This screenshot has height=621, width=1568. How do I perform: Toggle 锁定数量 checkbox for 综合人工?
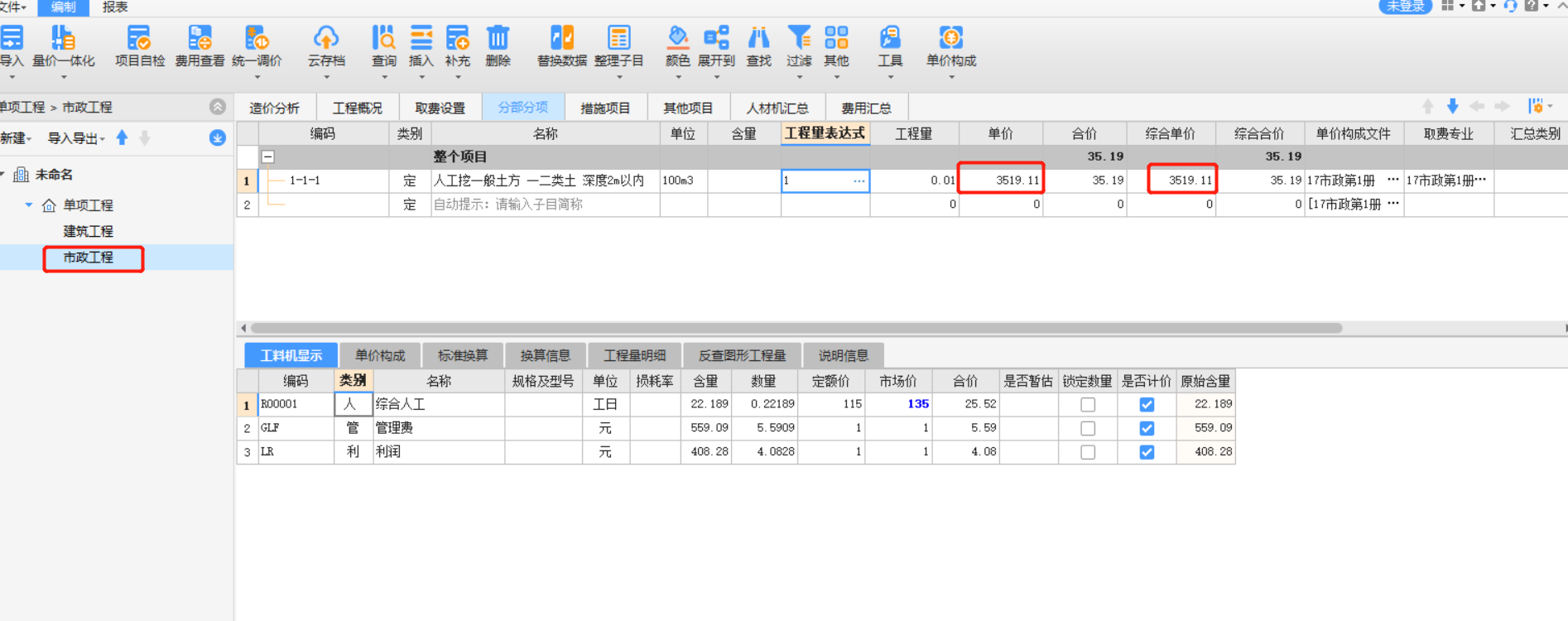click(x=1088, y=405)
